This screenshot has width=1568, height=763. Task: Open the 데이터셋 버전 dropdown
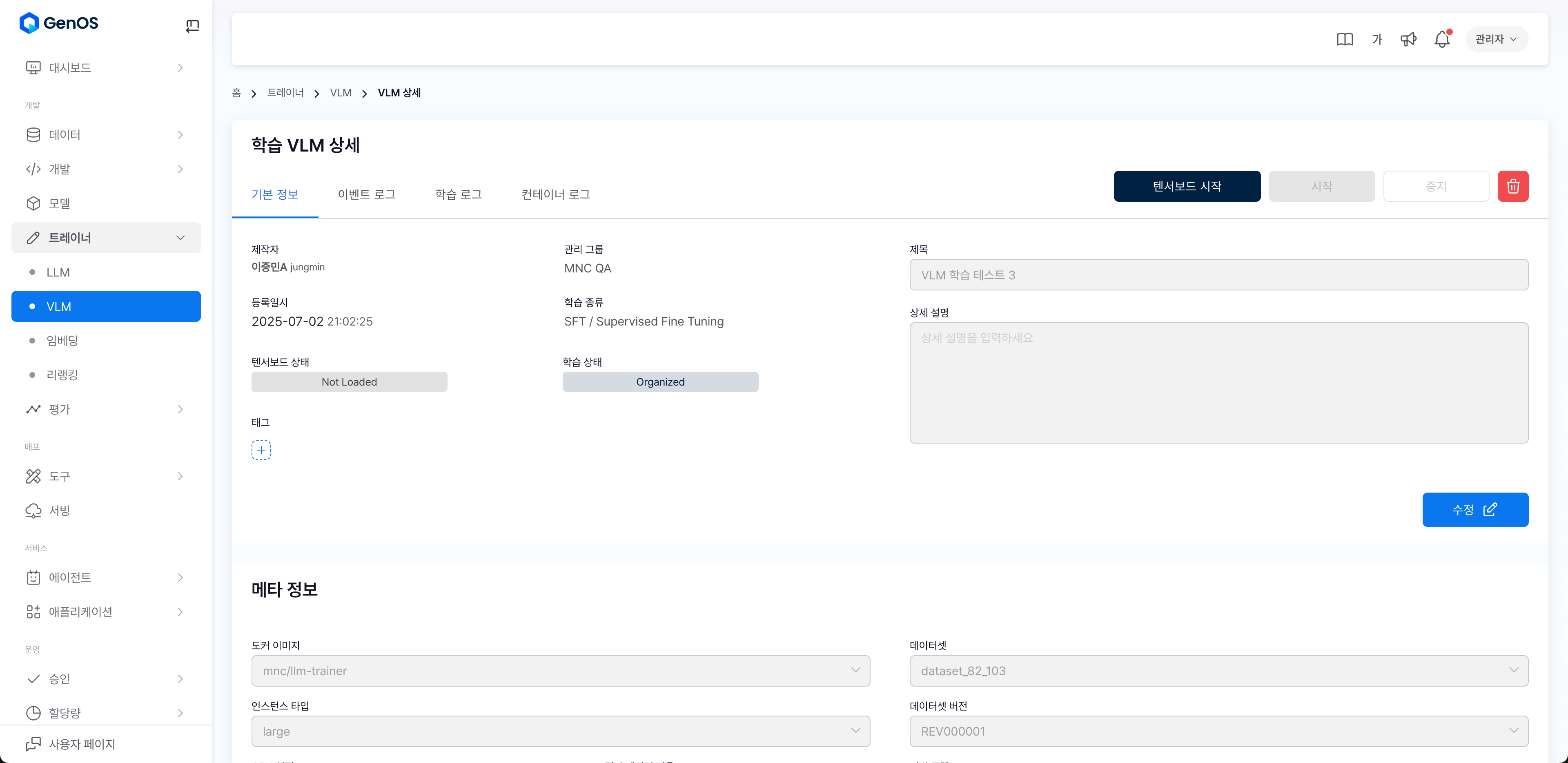[x=1218, y=731]
